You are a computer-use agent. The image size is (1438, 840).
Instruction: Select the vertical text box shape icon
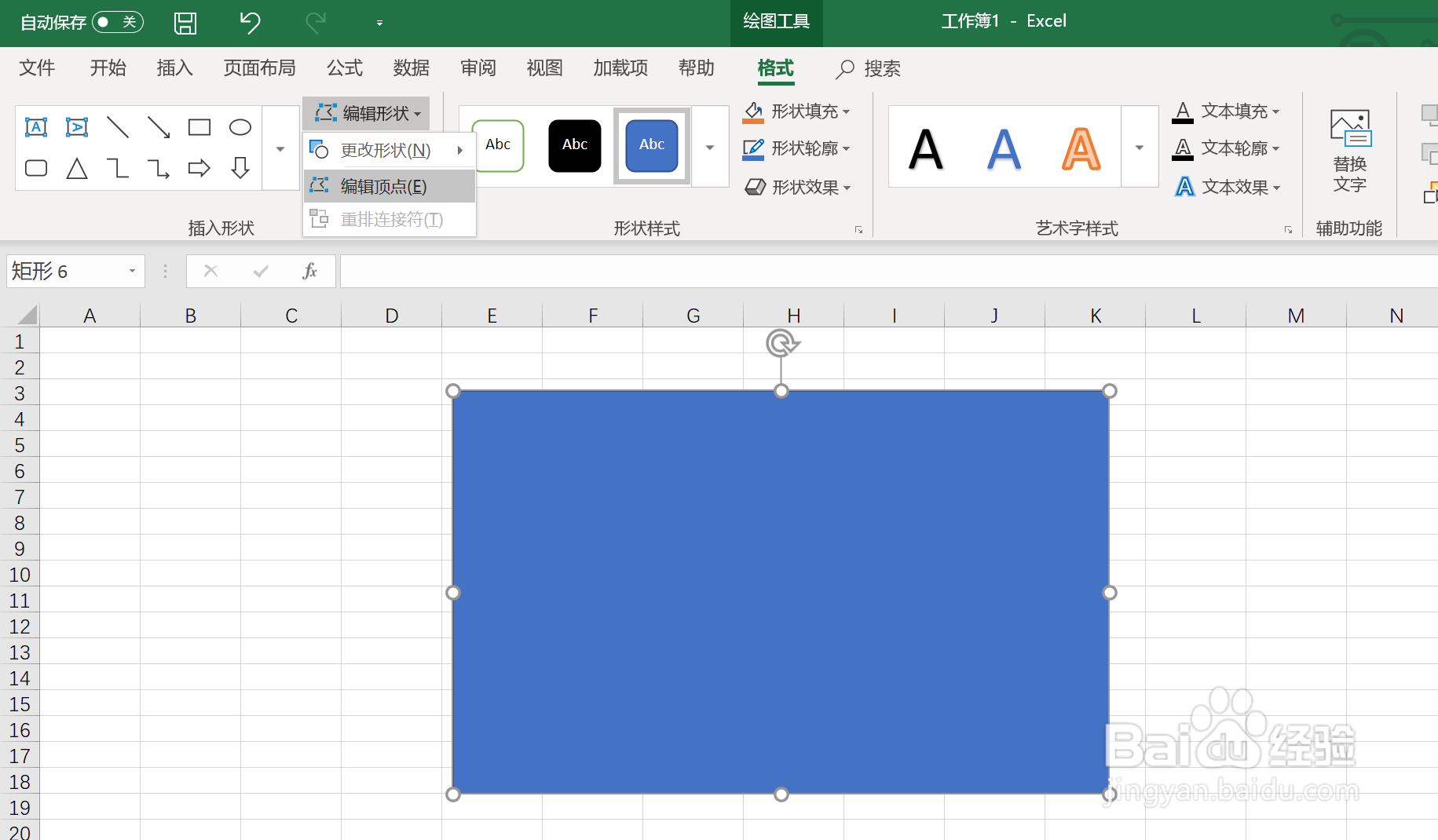click(x=77, y=127)
